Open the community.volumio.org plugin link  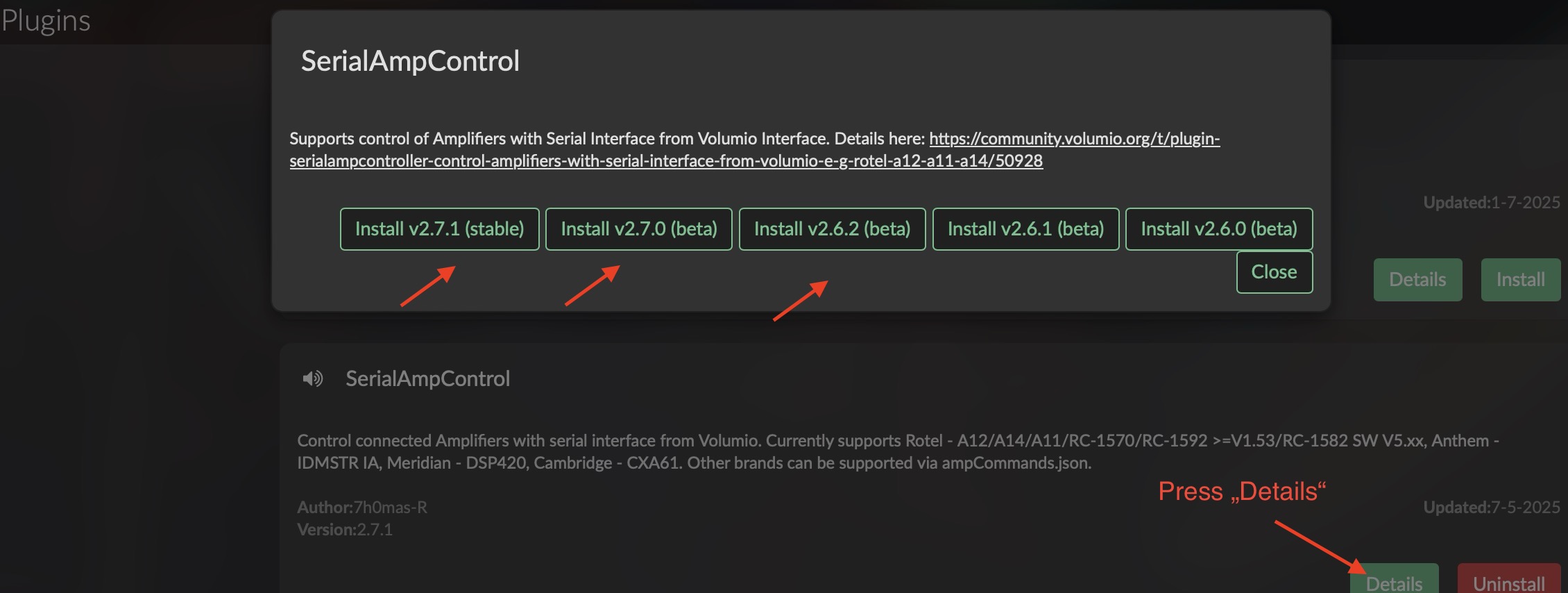point(755,149)
